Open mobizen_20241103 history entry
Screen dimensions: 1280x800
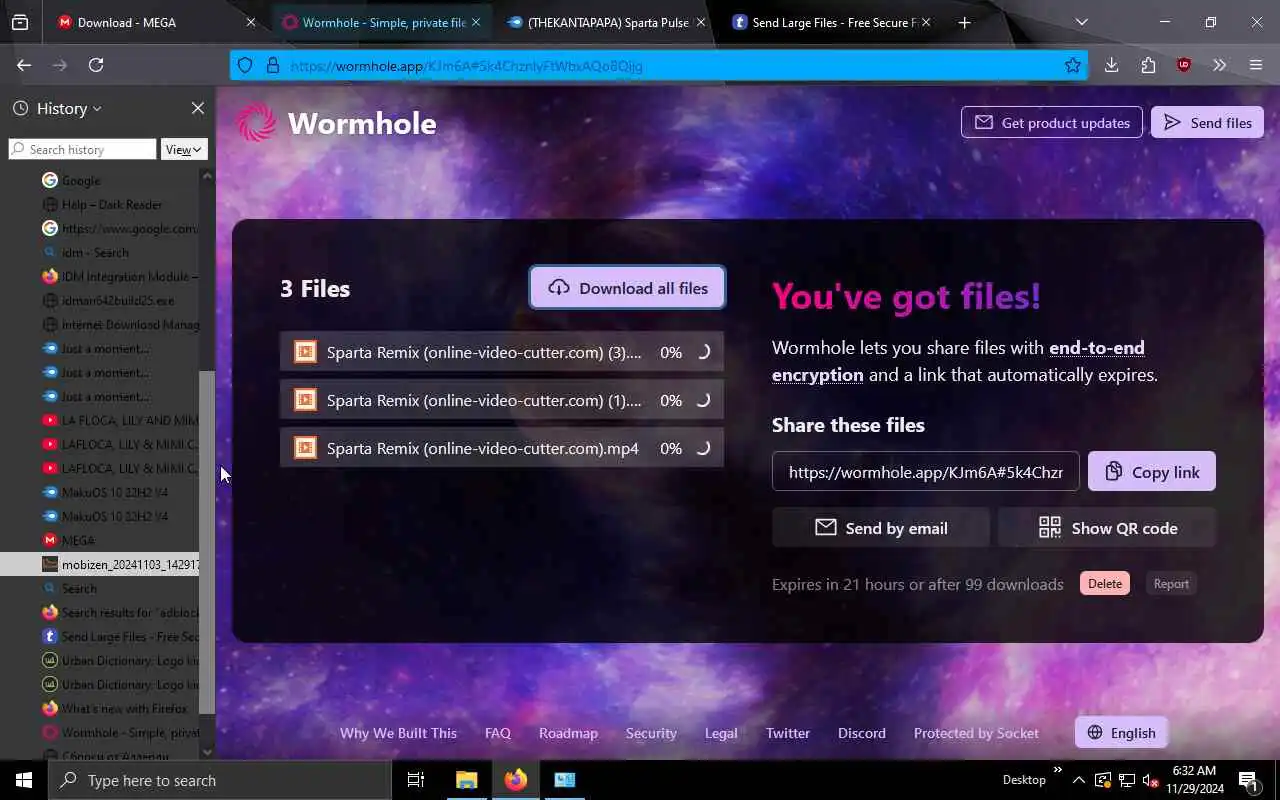(100, 564)
